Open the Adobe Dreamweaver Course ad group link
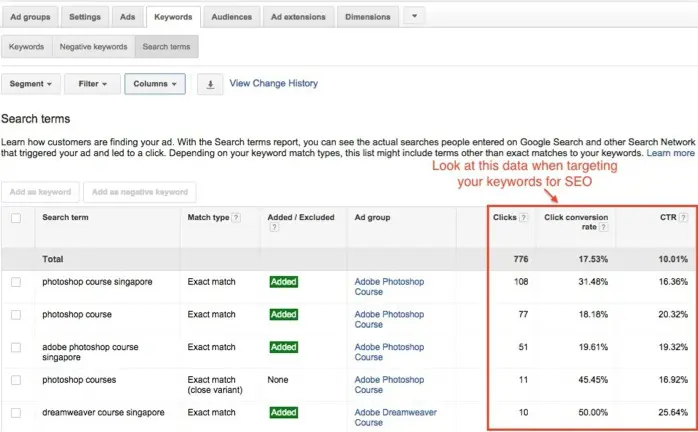698x432 pixels. (395, 417)
